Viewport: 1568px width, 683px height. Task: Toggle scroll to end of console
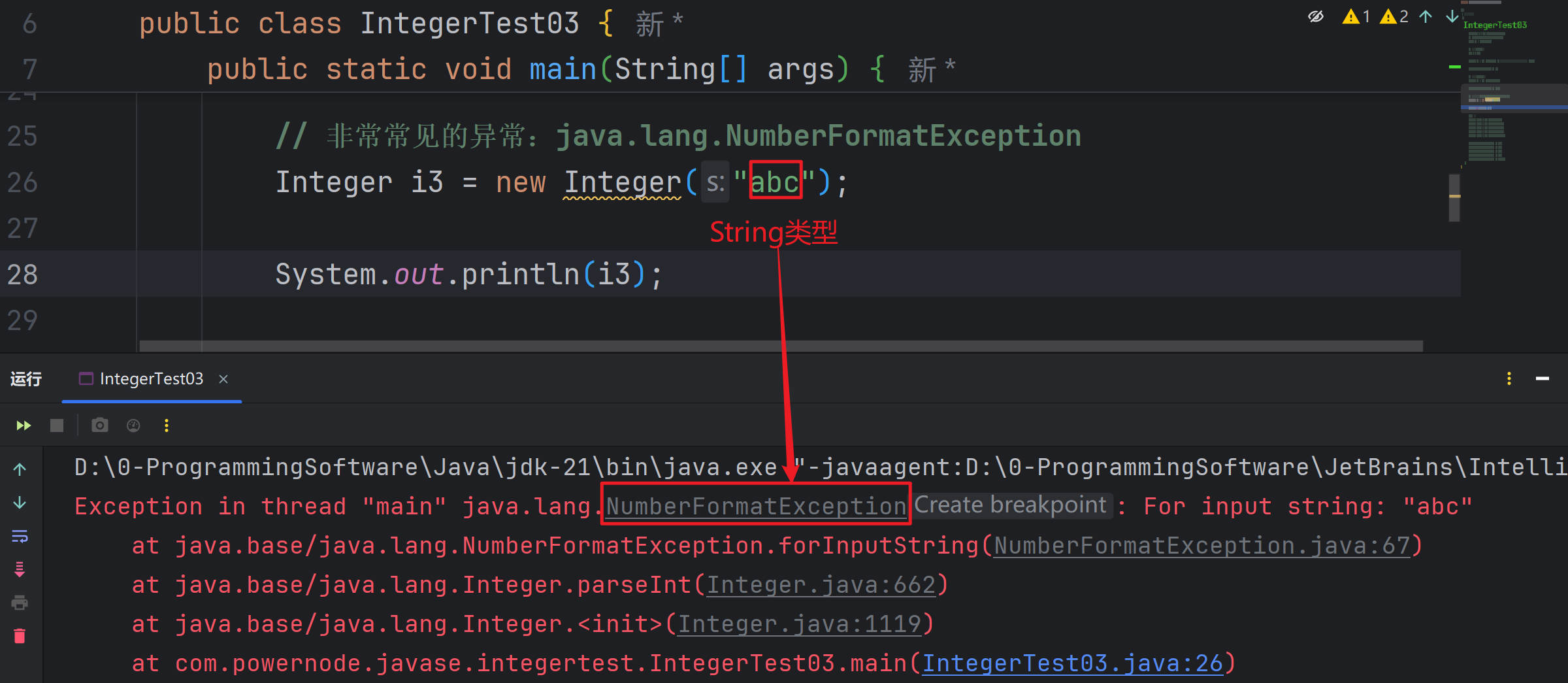(20, 570)
